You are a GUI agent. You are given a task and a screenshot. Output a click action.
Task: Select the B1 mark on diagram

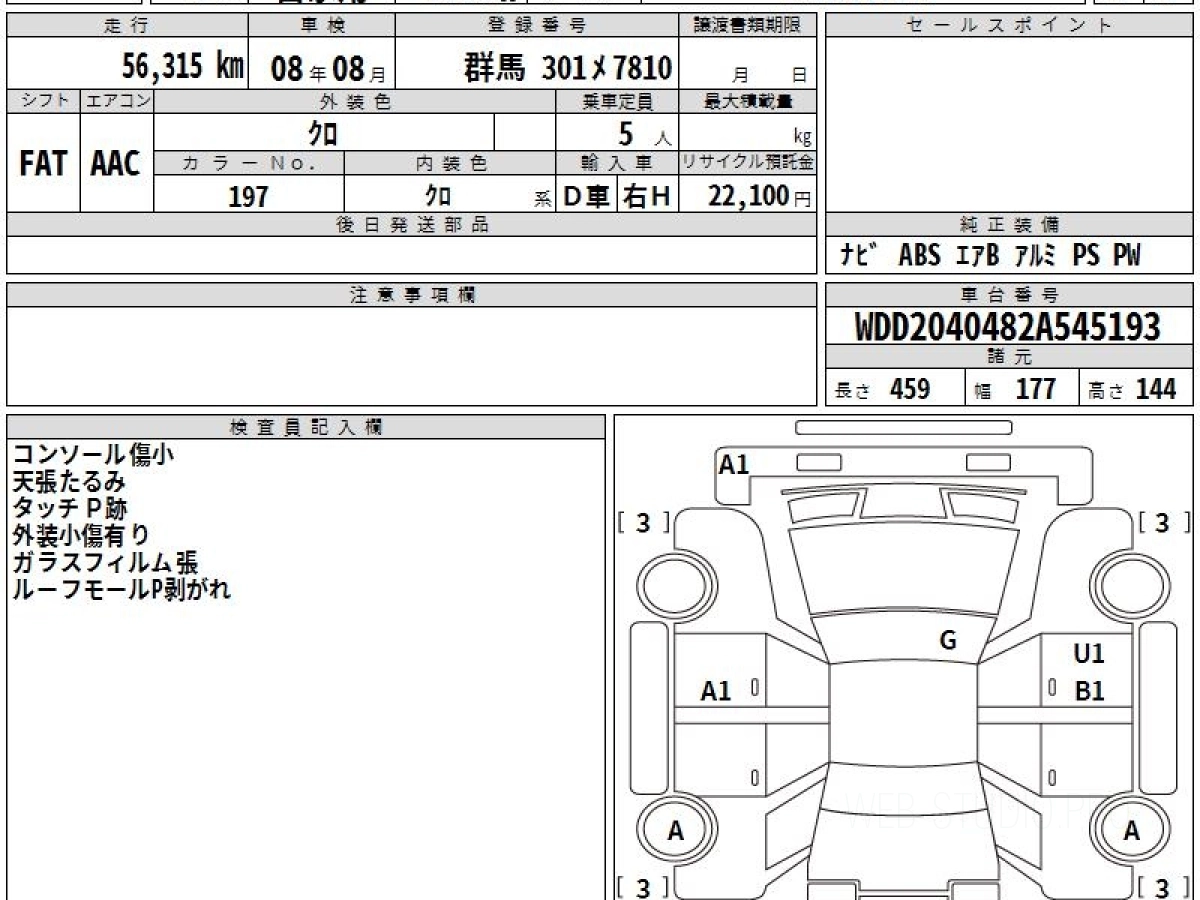coord(1089,691)
